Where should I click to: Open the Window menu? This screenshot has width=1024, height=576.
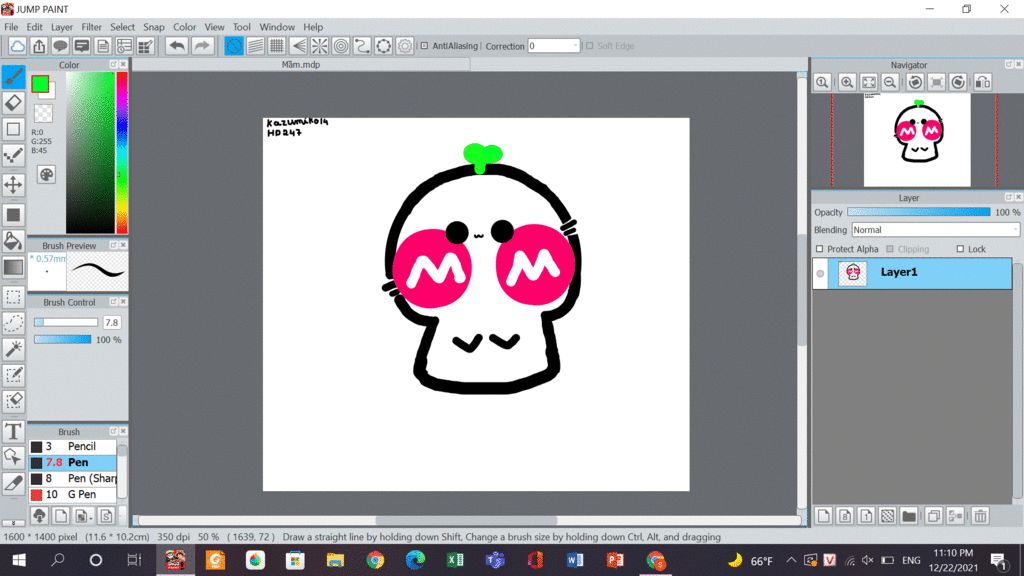tap(277, 27)
